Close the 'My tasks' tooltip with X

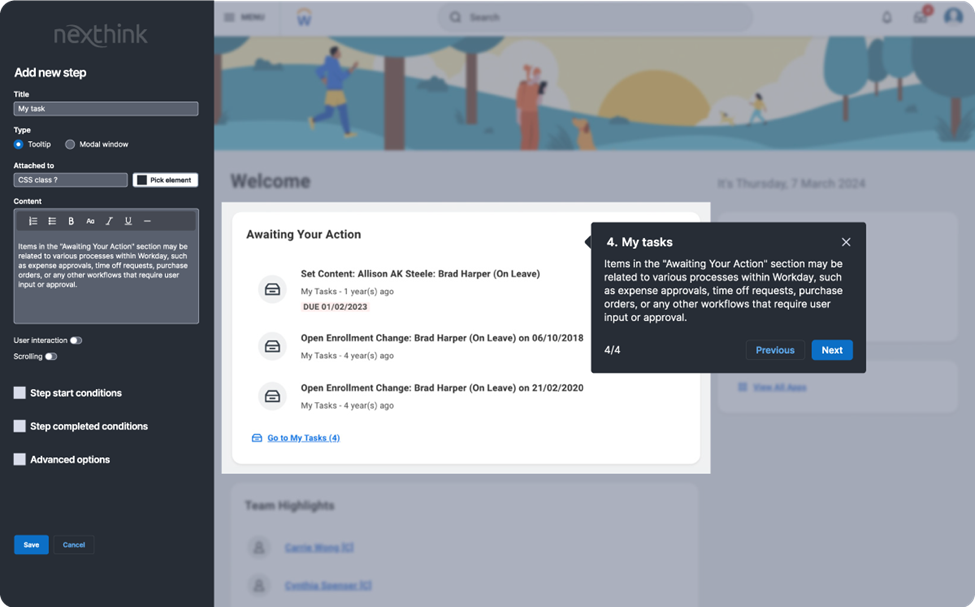[846, 242]
